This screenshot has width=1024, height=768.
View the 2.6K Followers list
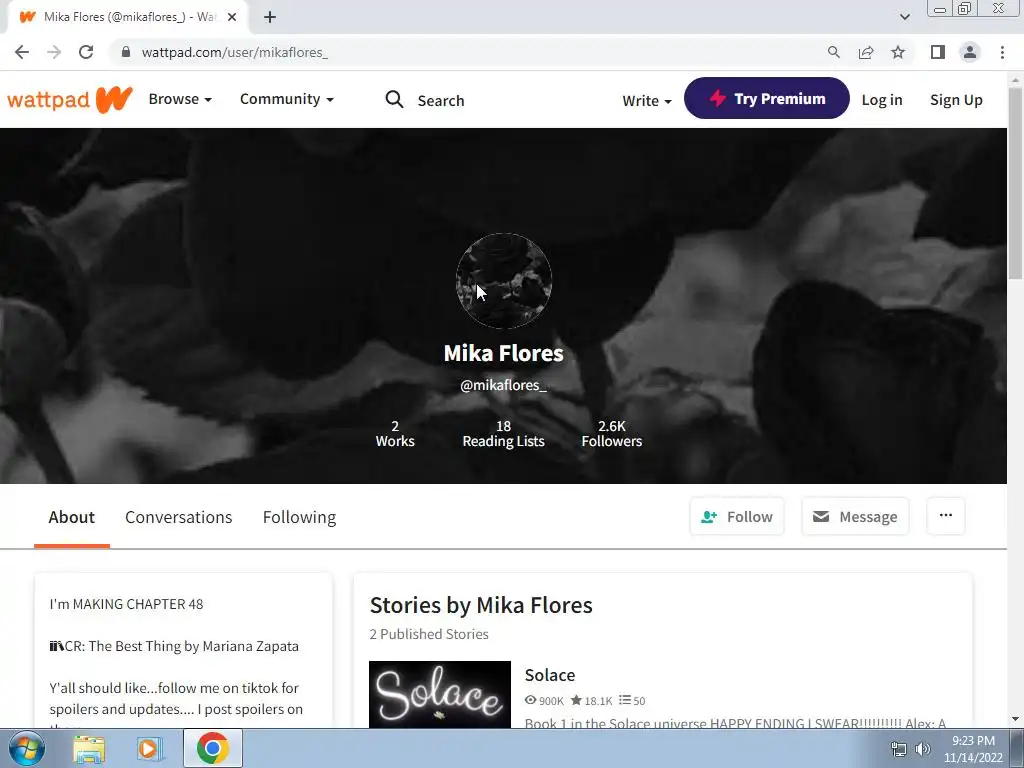tap(612, 434)
